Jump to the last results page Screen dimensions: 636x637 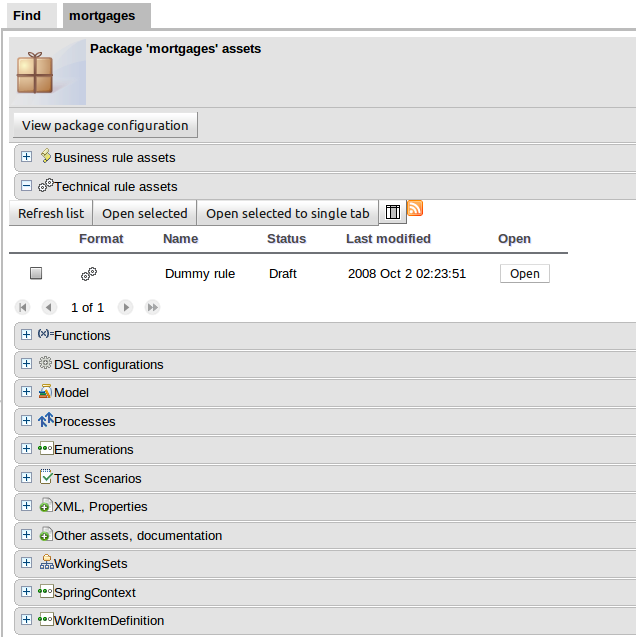coord(152,307)
